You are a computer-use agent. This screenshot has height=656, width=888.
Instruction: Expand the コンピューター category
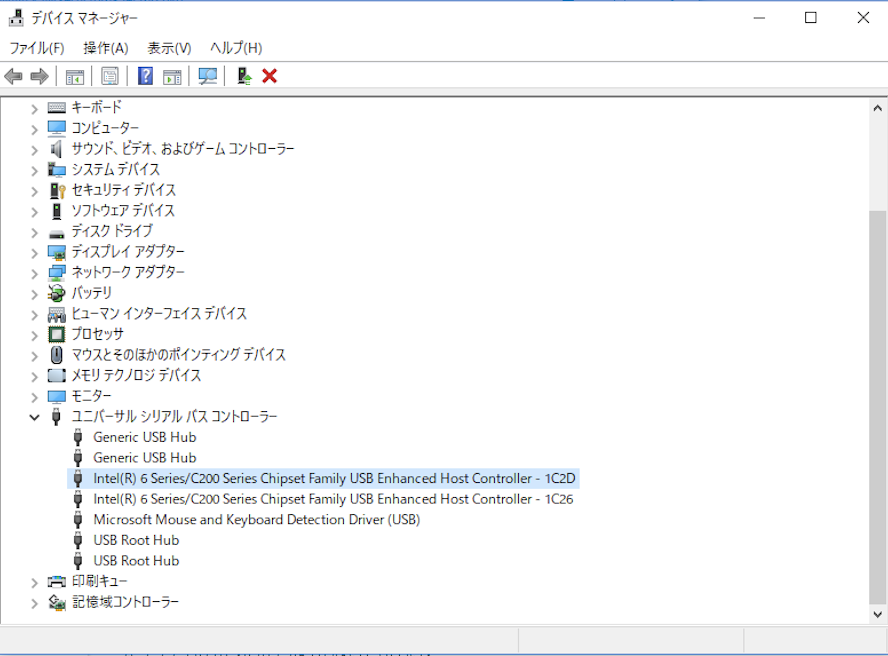pos(35,129)
